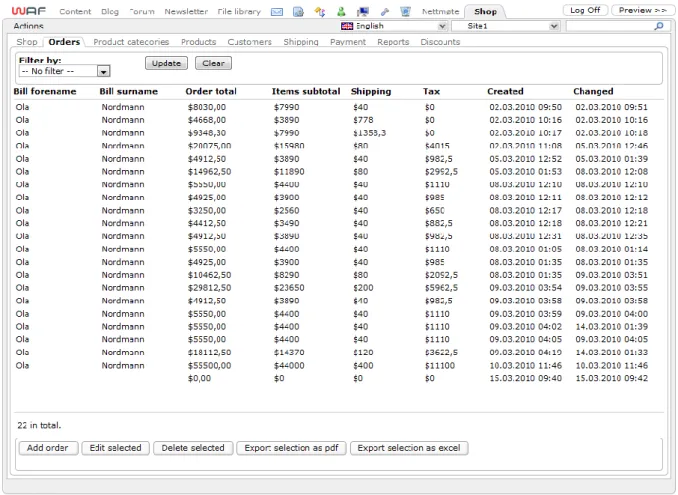Switch to the Payment tab

[x=348, y=42]
